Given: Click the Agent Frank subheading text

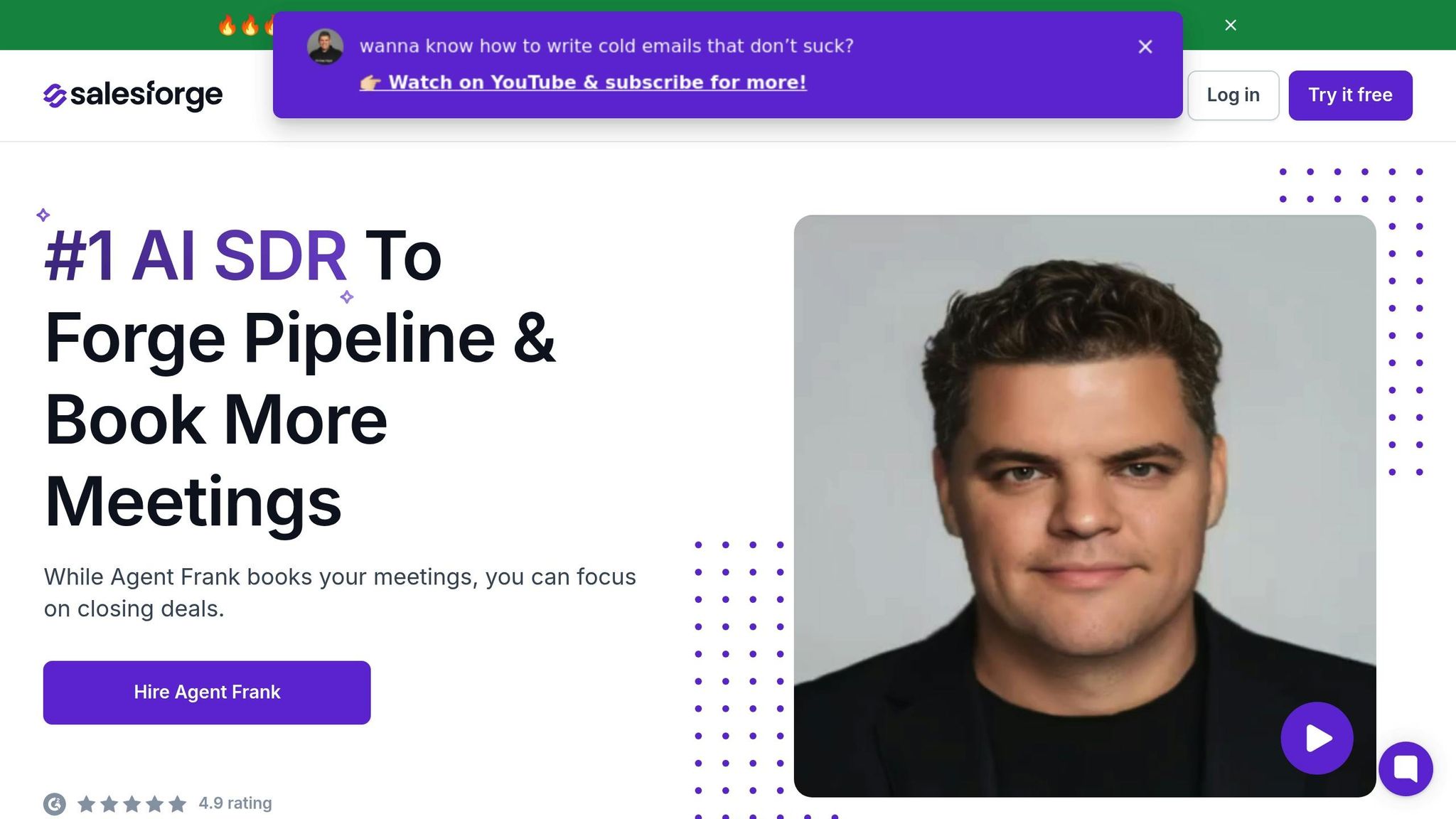Looking at the screenshot, I should 340,593.
